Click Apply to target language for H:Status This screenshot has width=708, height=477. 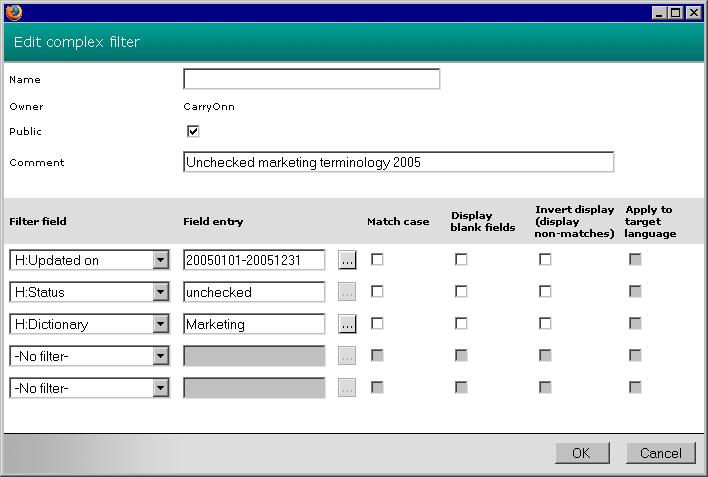coord(635,291)
